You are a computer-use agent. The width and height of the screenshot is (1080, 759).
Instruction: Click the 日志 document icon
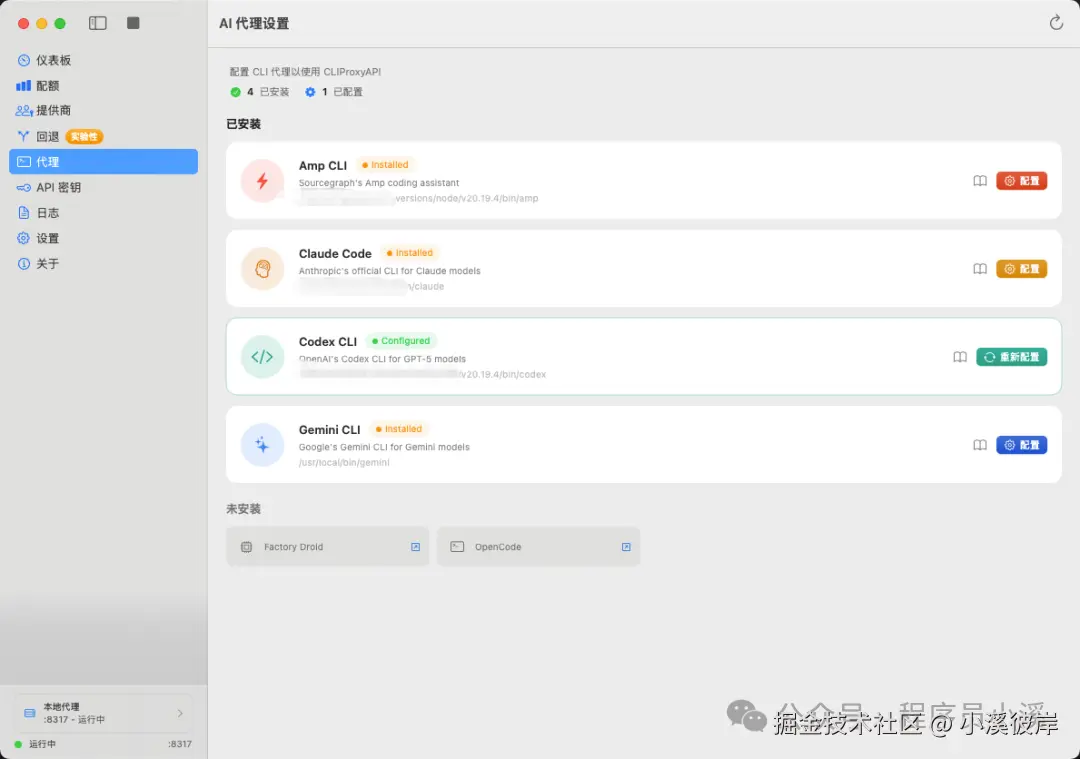pos(23,213)
